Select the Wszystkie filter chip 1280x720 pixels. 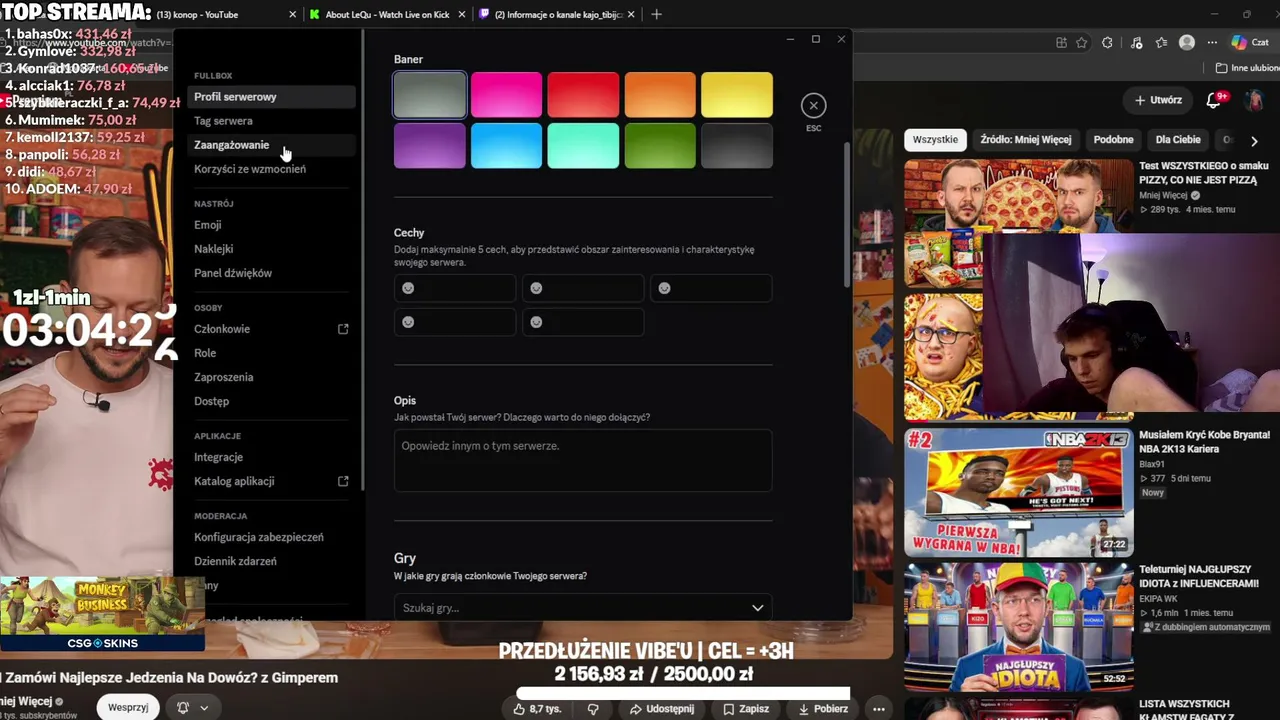click(935, 140)
